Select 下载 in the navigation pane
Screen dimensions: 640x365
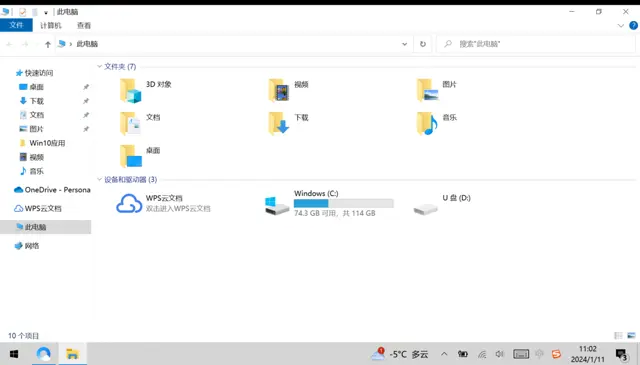[x=36, y=101]
